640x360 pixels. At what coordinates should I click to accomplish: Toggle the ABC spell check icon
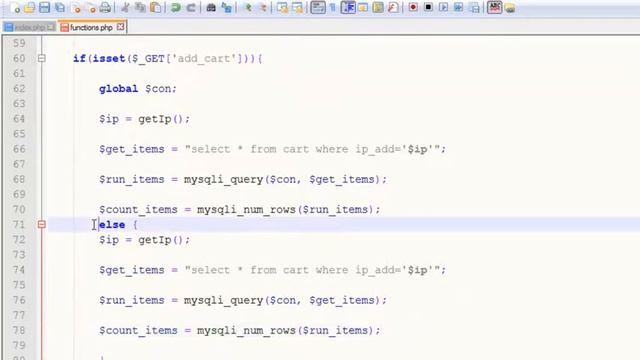[x=494, y=7]
